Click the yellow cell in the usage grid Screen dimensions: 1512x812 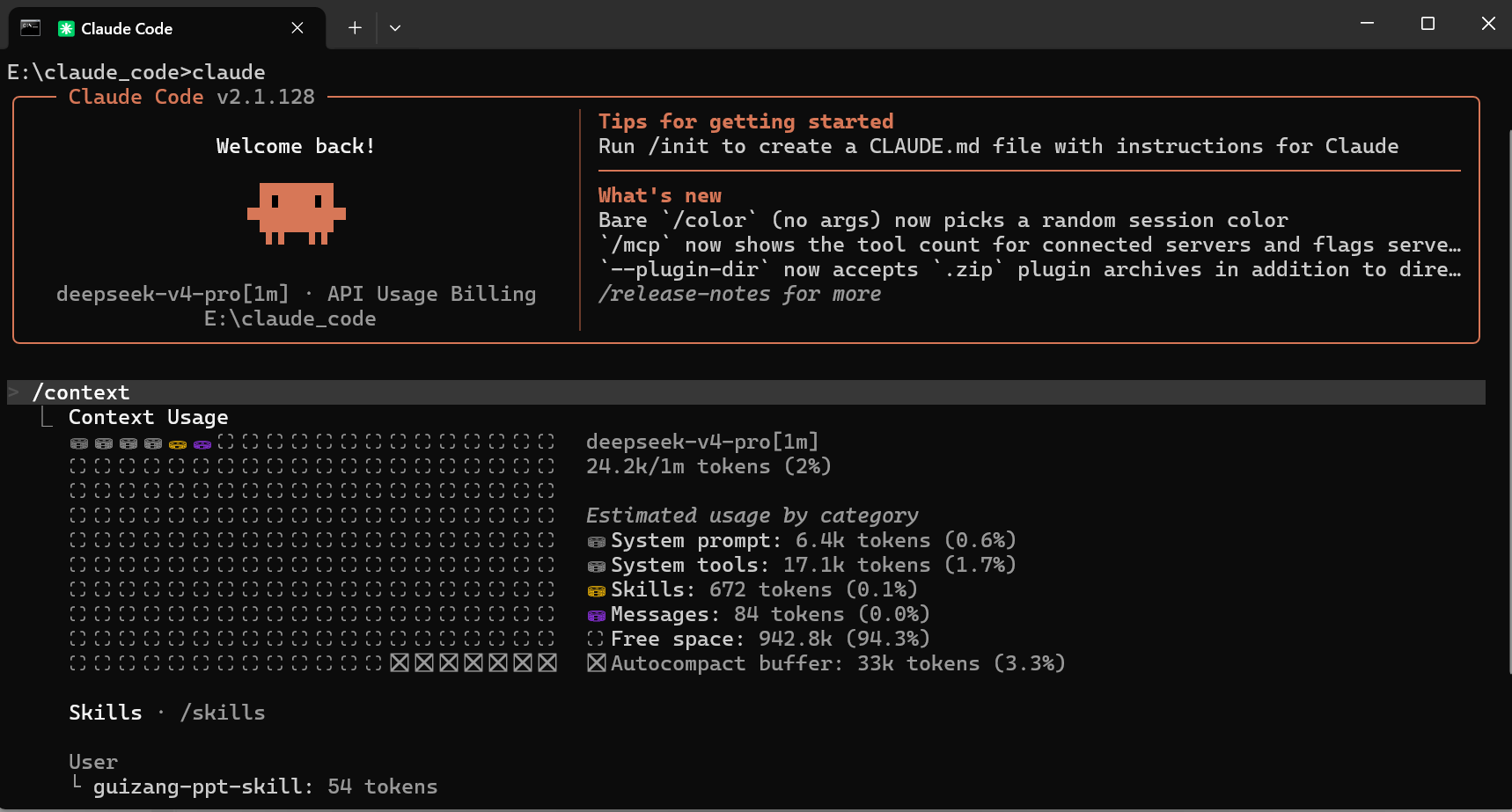pyautogui.click(x=178, y=443)
